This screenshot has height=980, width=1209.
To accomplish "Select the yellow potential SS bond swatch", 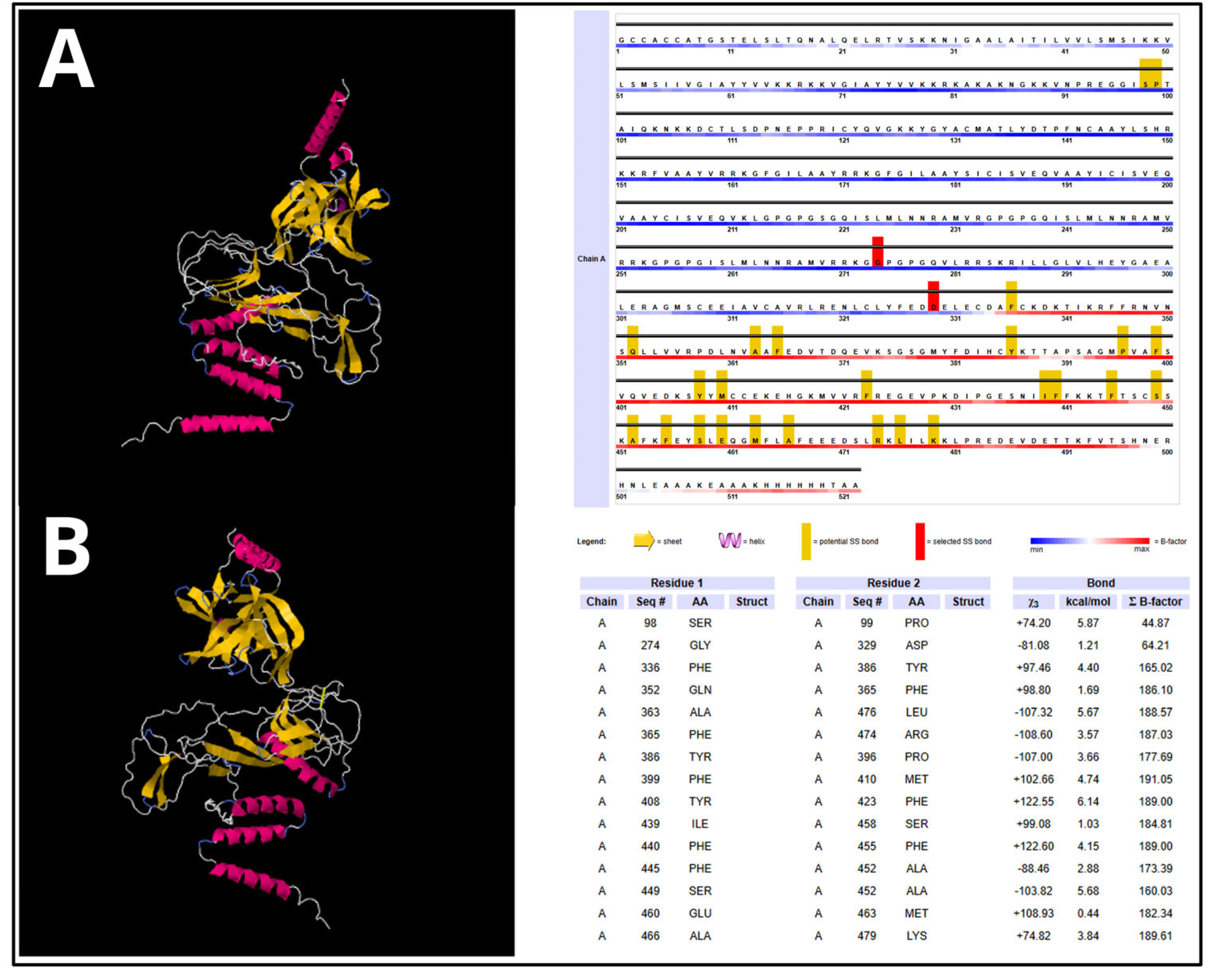I will [x=806, y=541].
